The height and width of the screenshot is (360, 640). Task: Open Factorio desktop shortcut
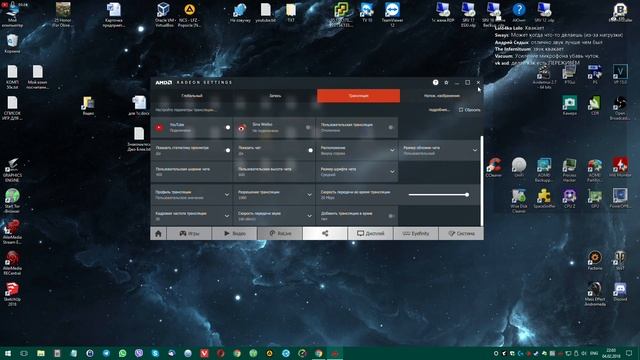pyautogui.click(x=595, y=261)
